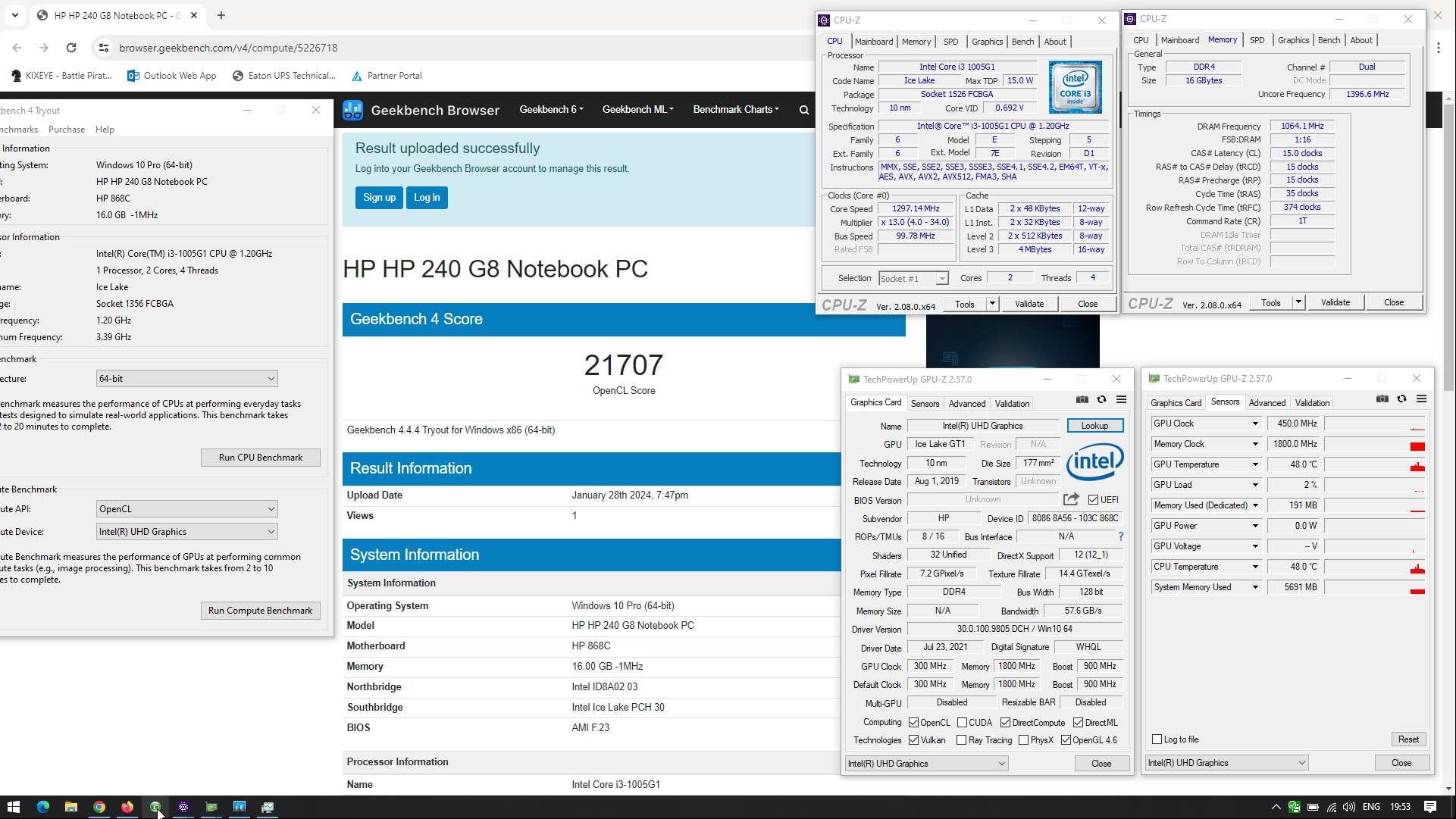Chrome three-dot menu icon
This screenshot has height=819, width=1456.
(1439, 48)
